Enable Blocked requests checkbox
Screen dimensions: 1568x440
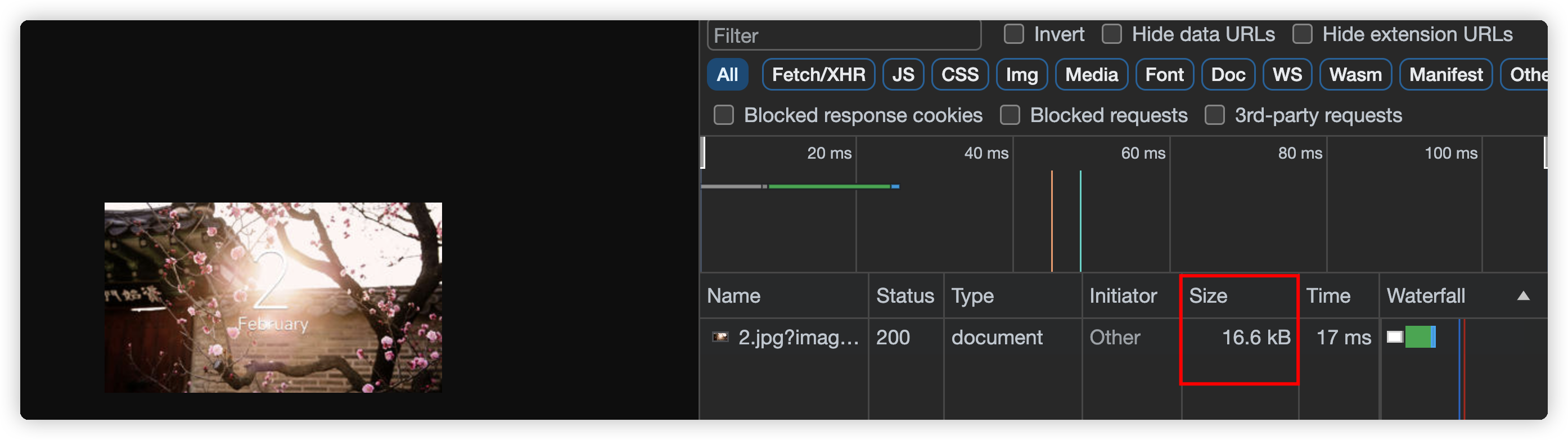[1010, 115]
